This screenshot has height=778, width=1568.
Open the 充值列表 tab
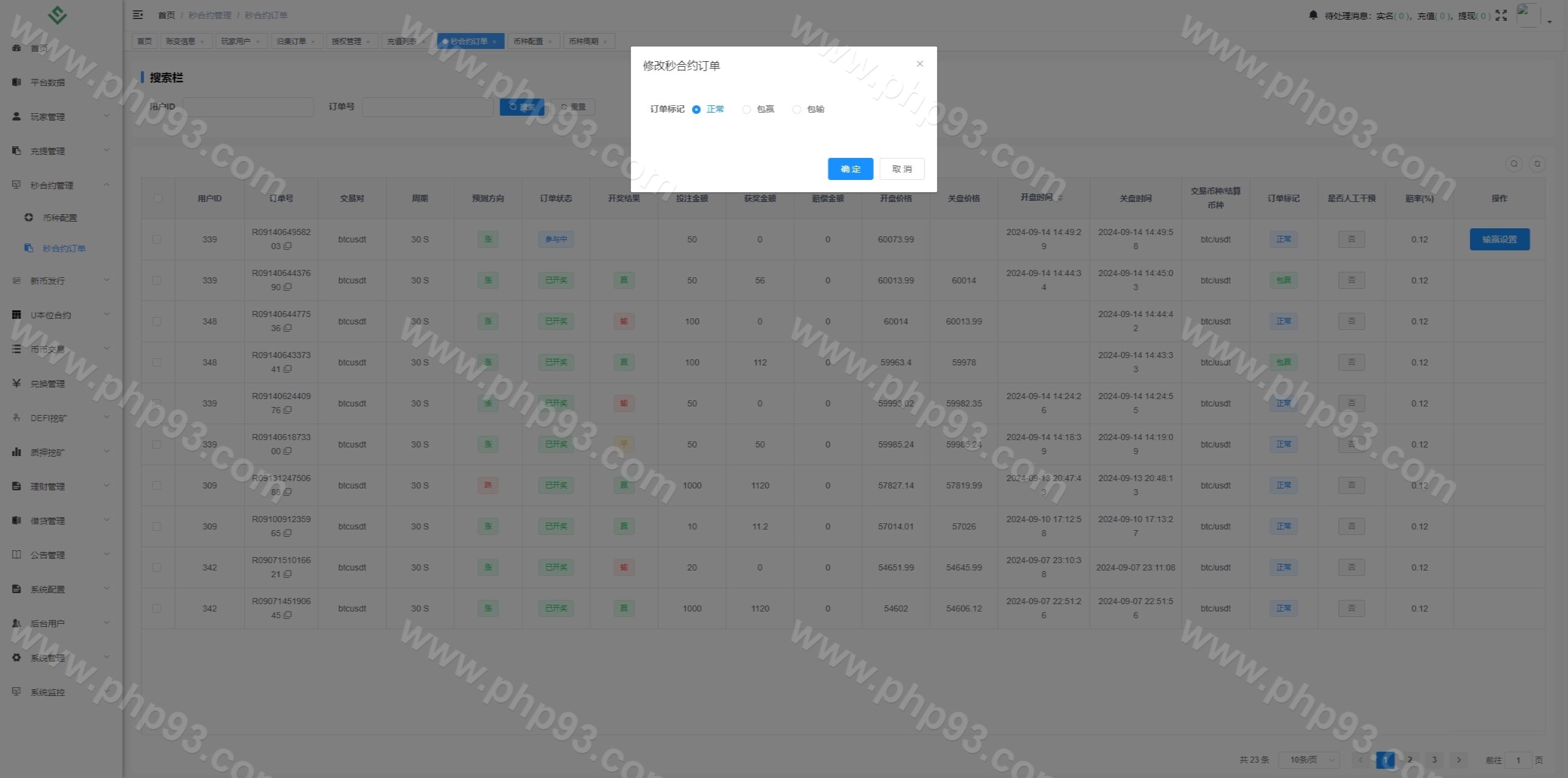pyautogui.click(x=402, y=41)
